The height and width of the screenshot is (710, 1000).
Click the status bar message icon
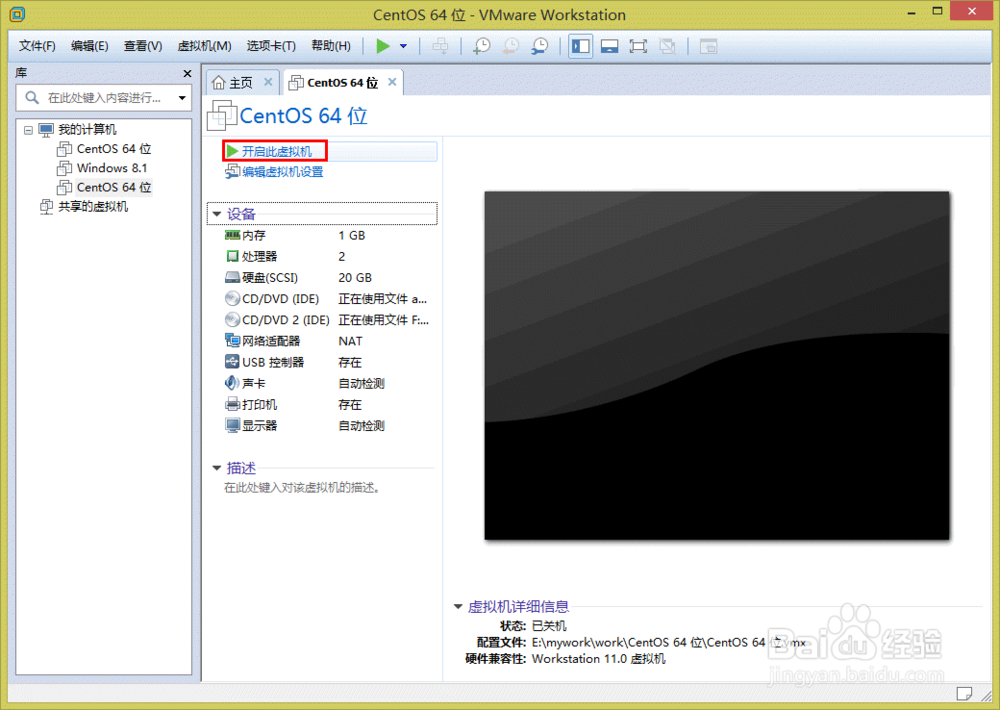coord(964,693)
